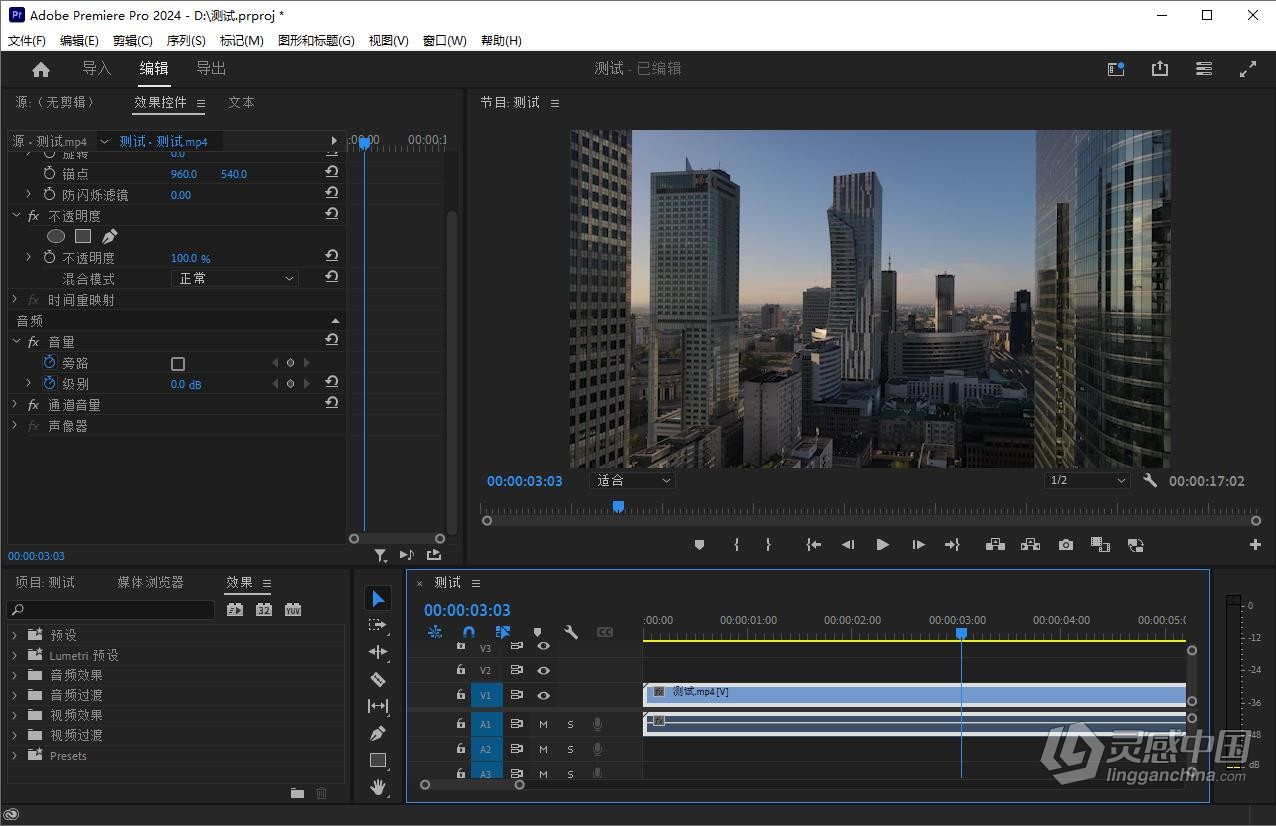Screen dimensions: 1276x826
Task: Toggle Linked Selection in timeline
Action: pos(503,632)
